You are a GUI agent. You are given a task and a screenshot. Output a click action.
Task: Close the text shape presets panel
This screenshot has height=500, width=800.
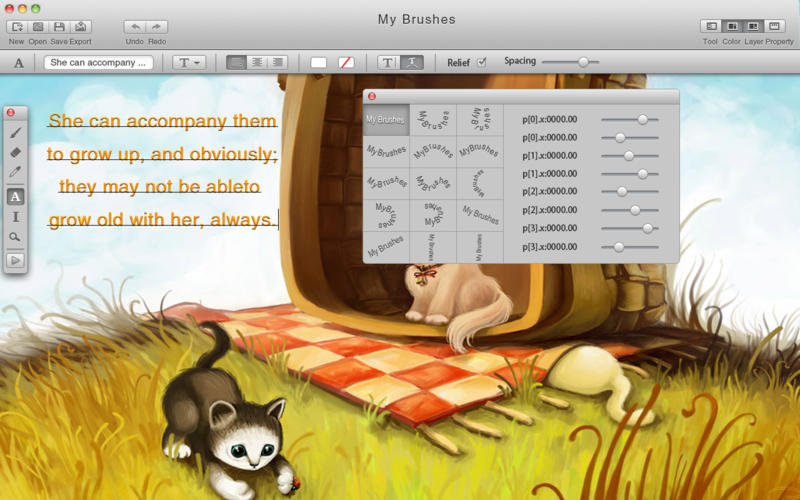[372, 96]
